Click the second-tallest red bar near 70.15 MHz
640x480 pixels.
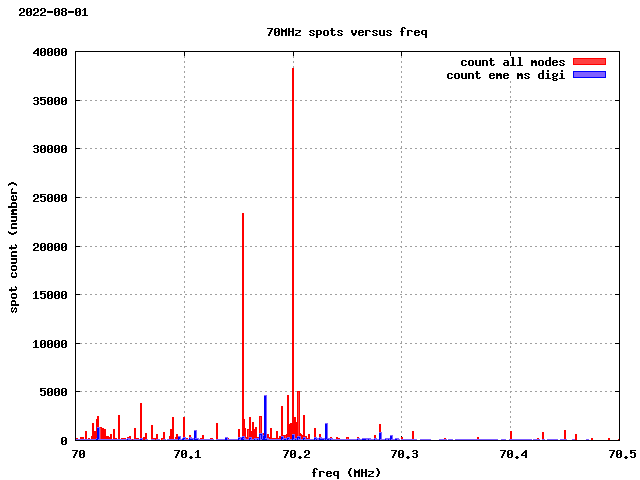coord(243,320)
